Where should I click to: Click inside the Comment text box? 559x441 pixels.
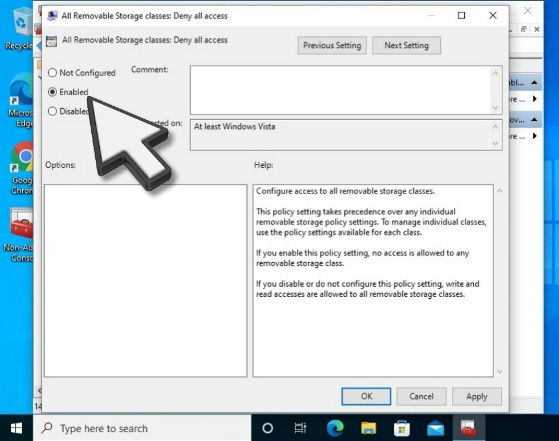(x=341, y=90)
